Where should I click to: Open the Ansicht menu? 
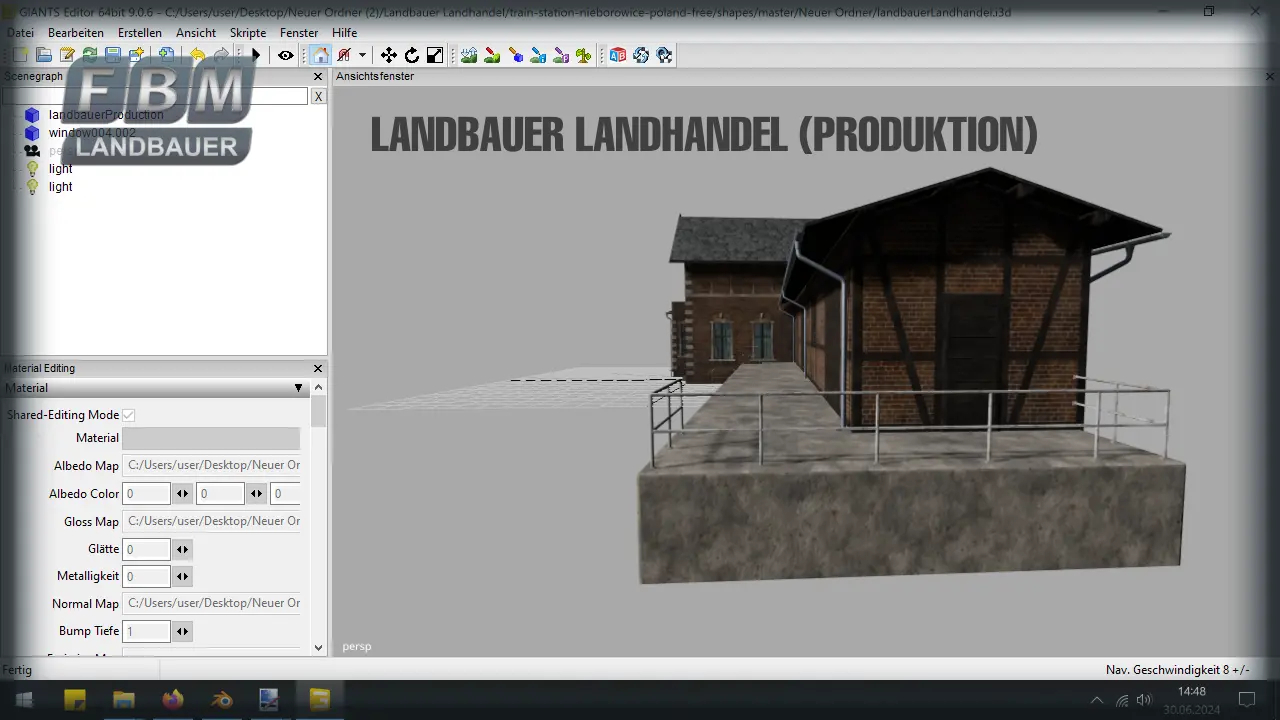pos(196,33)
